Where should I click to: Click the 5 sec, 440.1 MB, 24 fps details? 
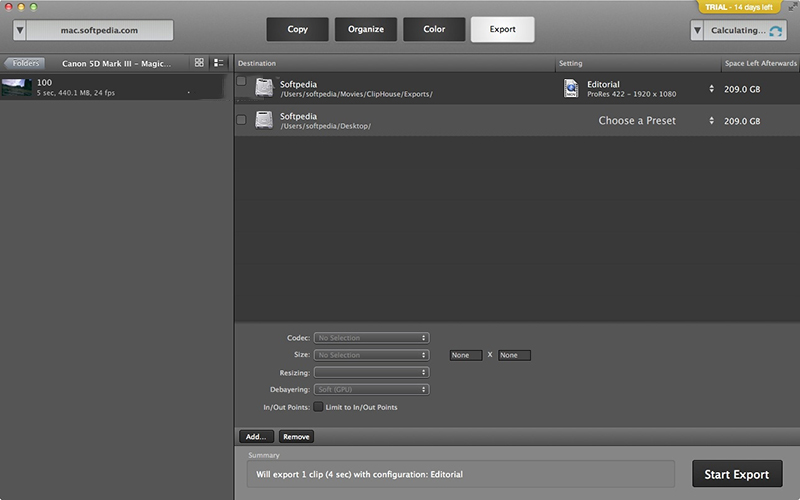pyautogui.click(x=76, y=93)
